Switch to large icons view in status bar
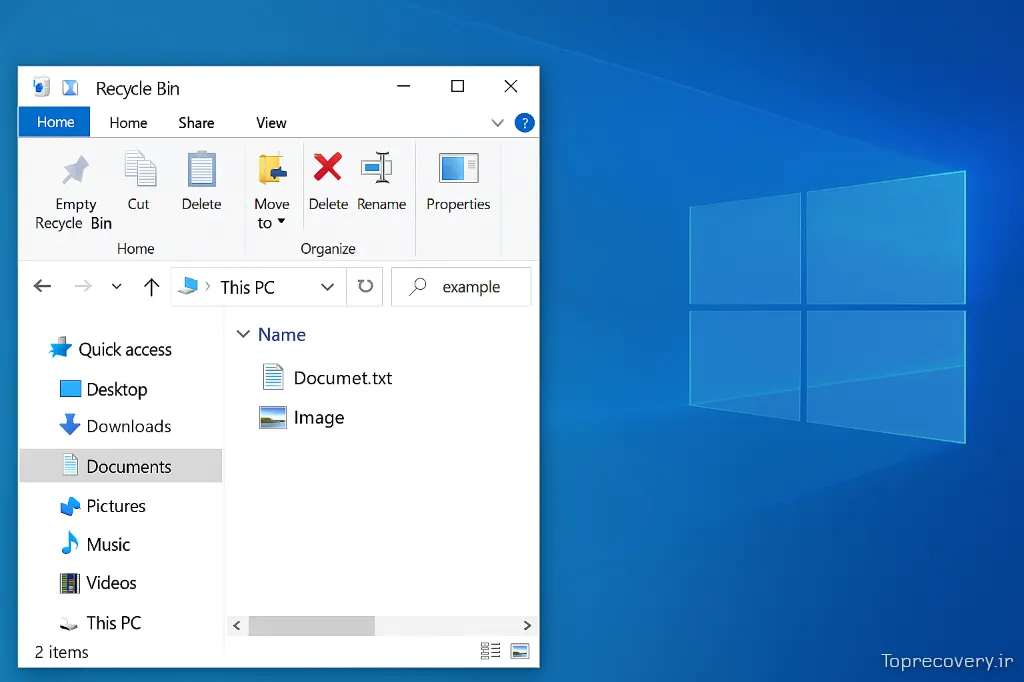This screenshot has width=1024, height=682. (519, 650)
